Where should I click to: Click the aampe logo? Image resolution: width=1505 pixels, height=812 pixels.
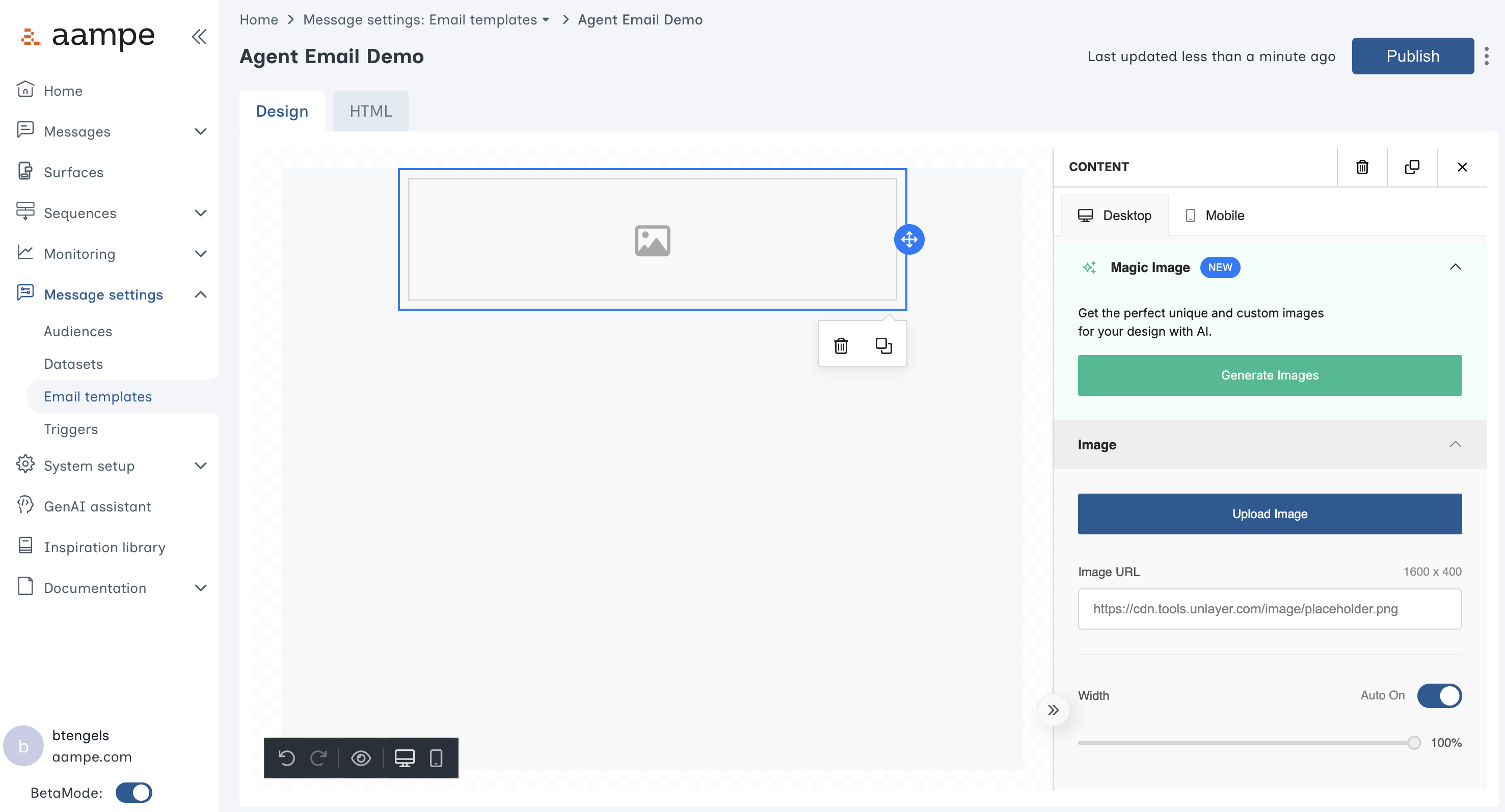point(88,36)
